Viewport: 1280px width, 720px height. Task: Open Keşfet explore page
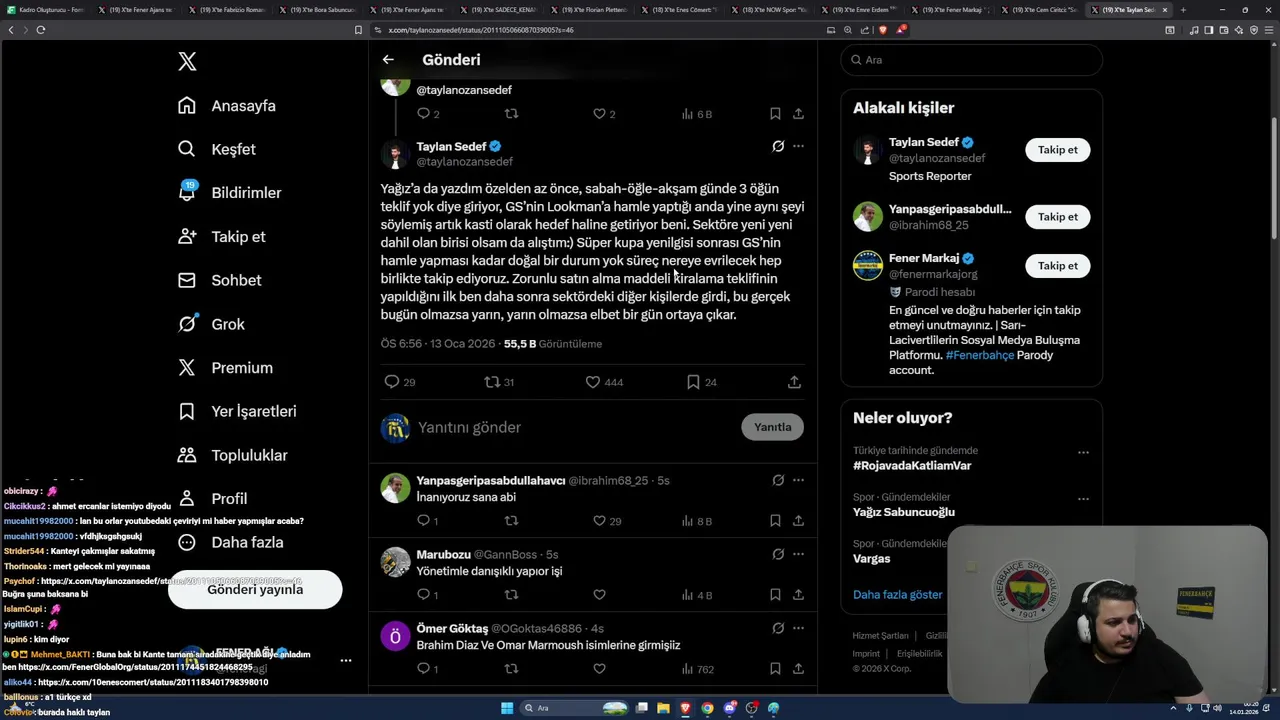pos(216,149)
